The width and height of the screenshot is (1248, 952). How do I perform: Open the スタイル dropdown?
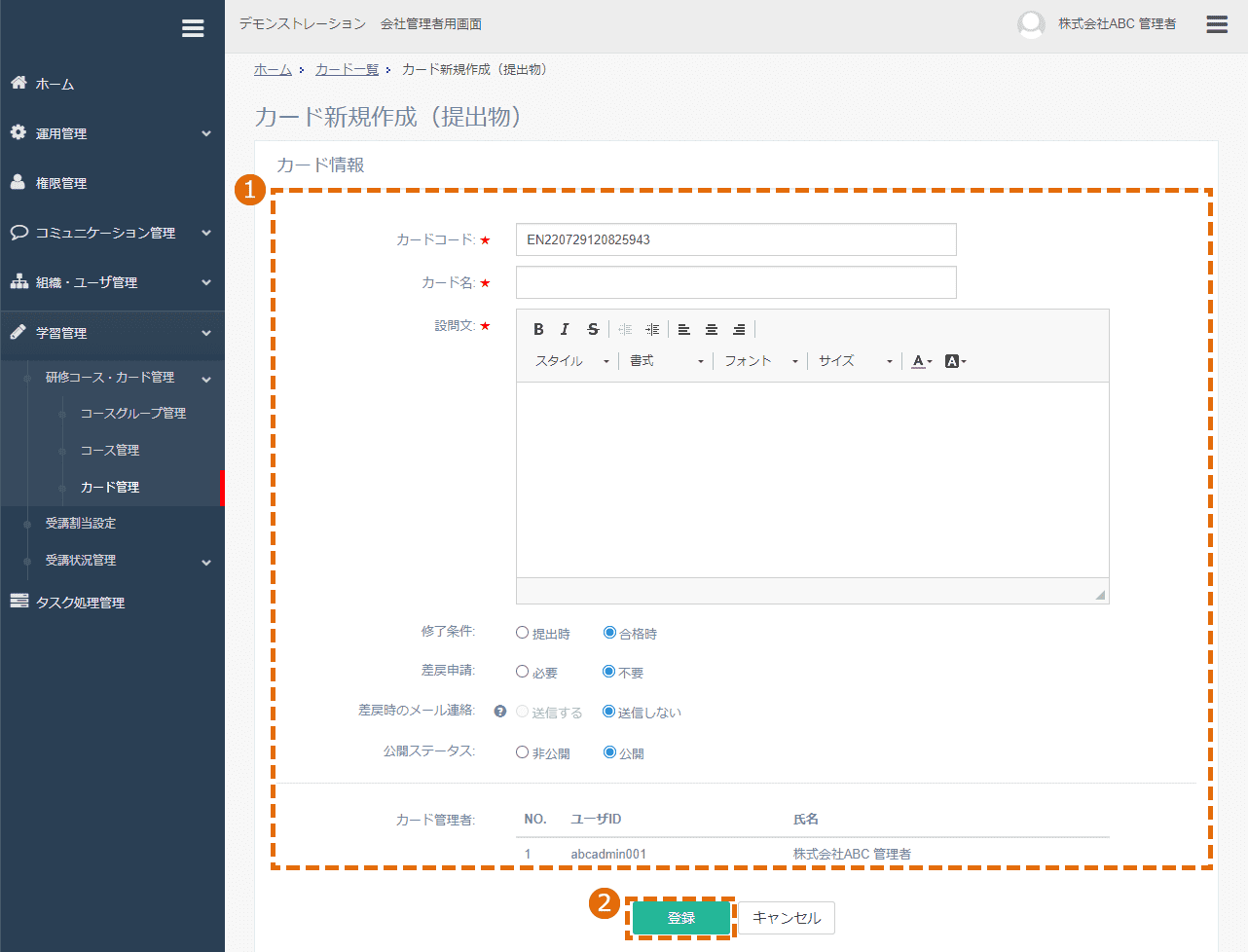point(572,361)
